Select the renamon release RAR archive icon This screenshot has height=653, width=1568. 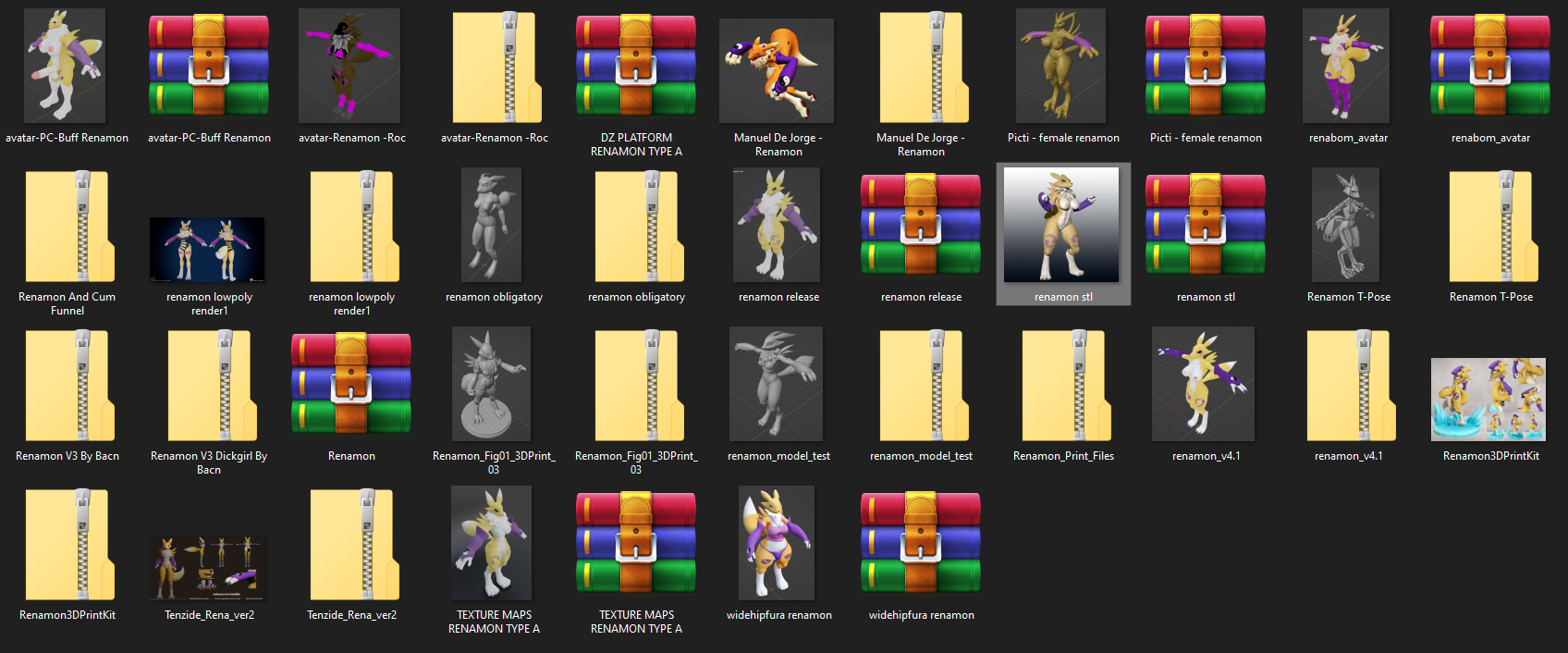click(921, 226)
